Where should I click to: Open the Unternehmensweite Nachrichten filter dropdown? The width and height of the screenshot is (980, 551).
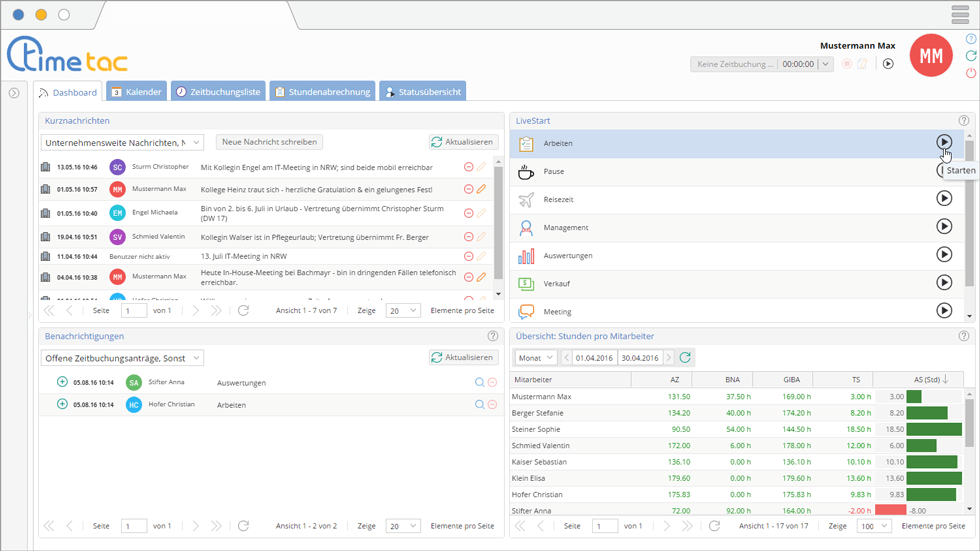pyautogui.click(x=122, y=142)
